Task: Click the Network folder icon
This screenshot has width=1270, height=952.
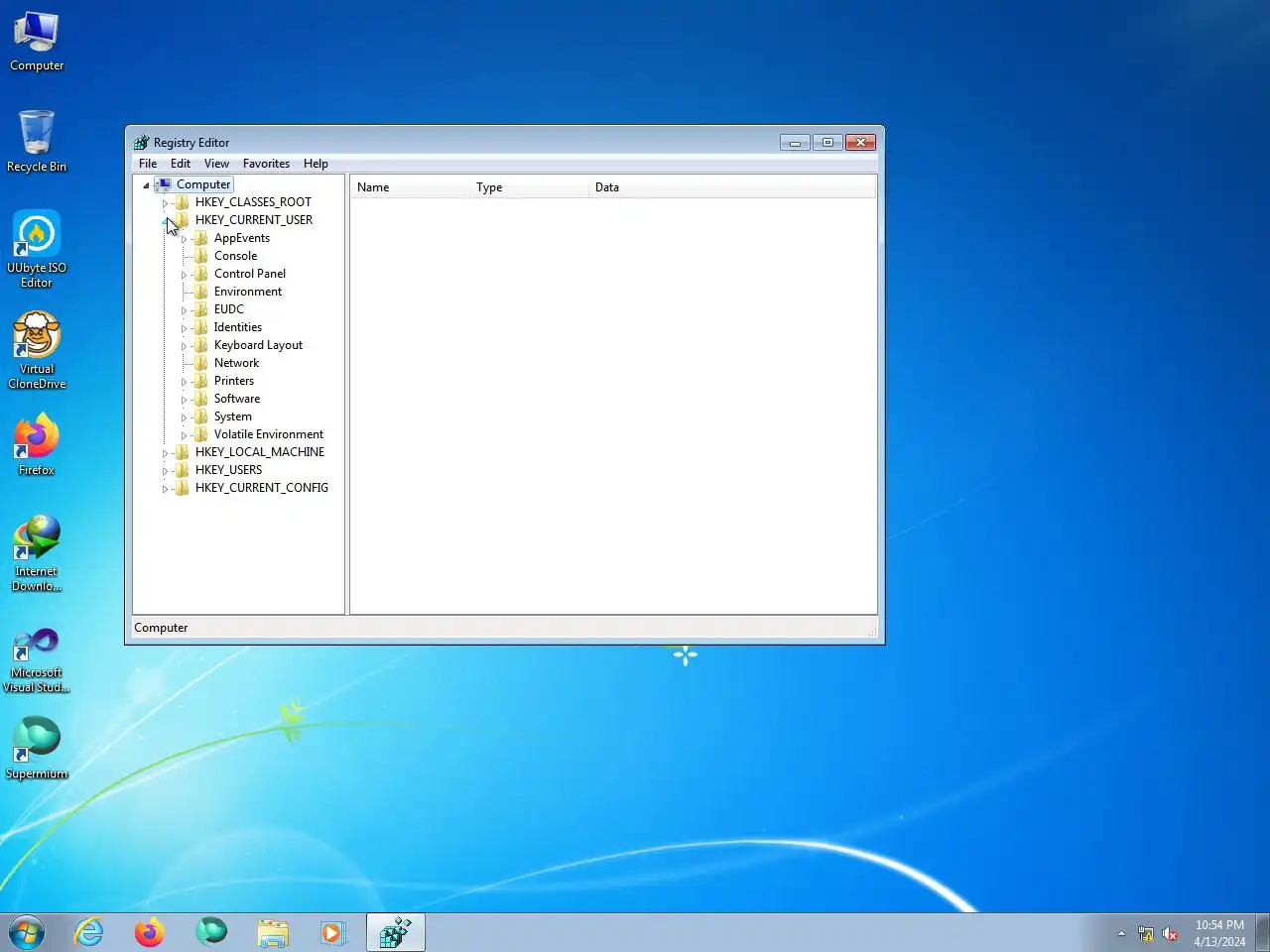Action: pyautogui.click(x=200, y=363)
